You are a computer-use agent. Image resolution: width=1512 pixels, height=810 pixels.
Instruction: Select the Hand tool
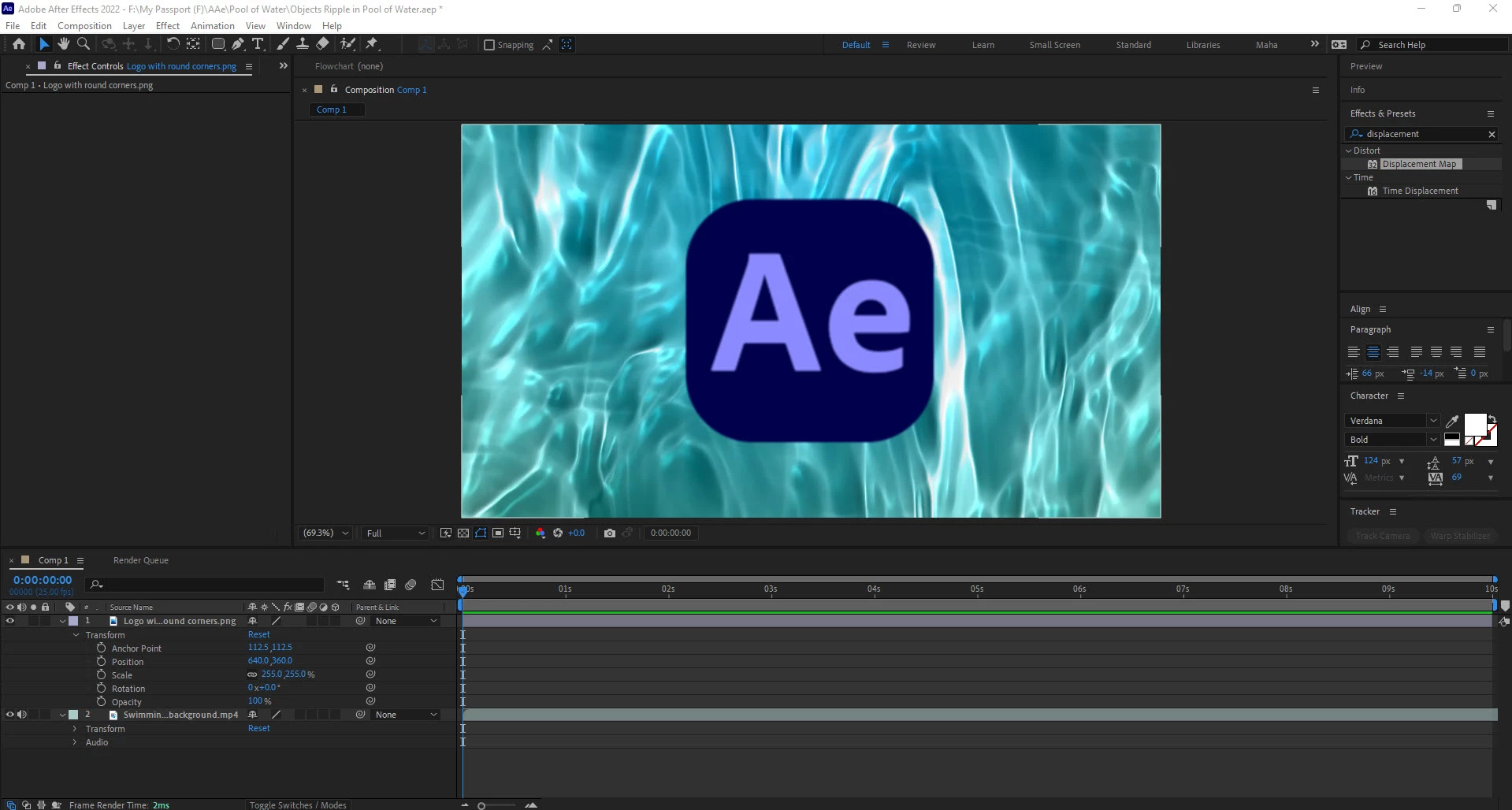click(64, 45)
